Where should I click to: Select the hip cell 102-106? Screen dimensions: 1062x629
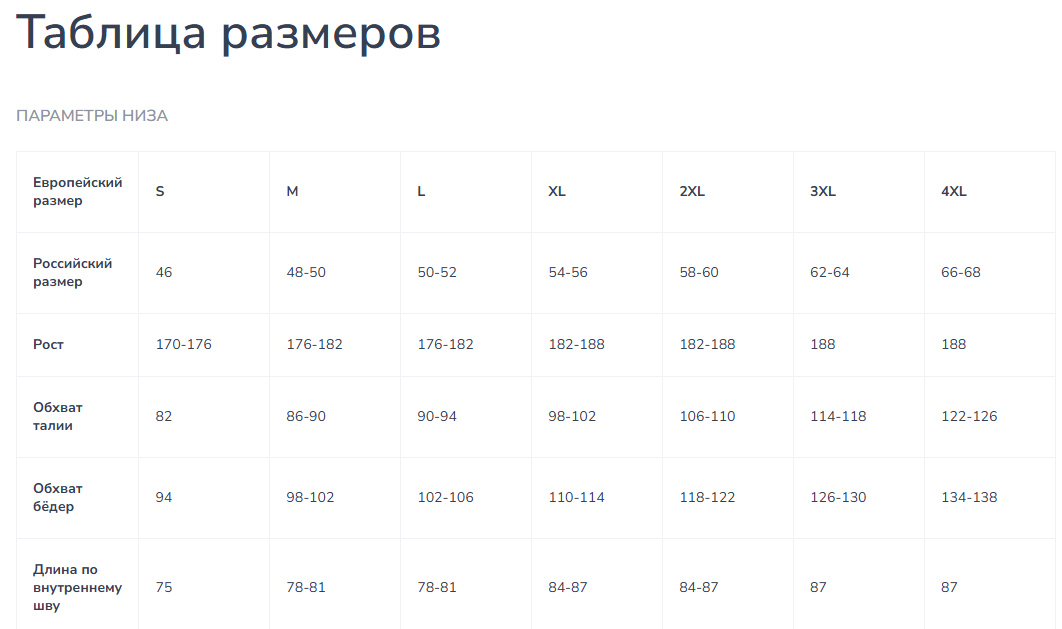(x=446, y=498)
